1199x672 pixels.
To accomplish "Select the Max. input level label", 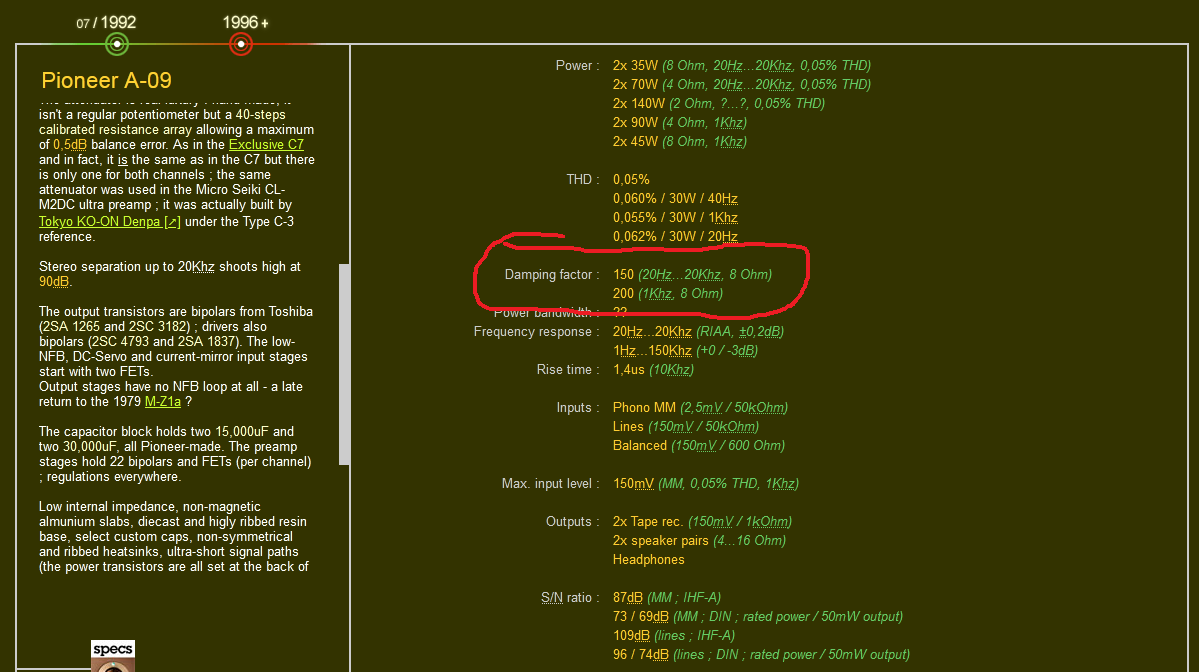I will point(551,483).
